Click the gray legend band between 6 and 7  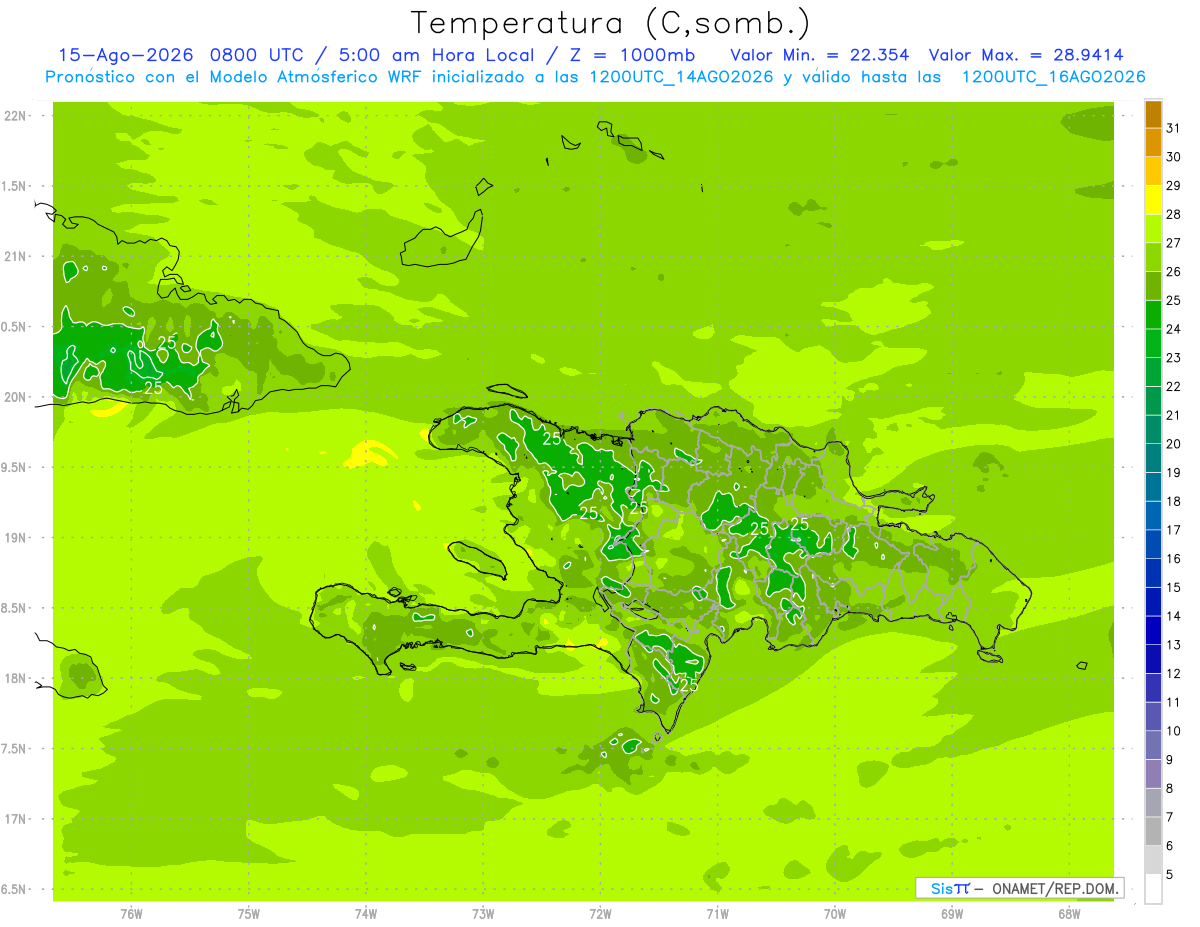[1153, 832]
